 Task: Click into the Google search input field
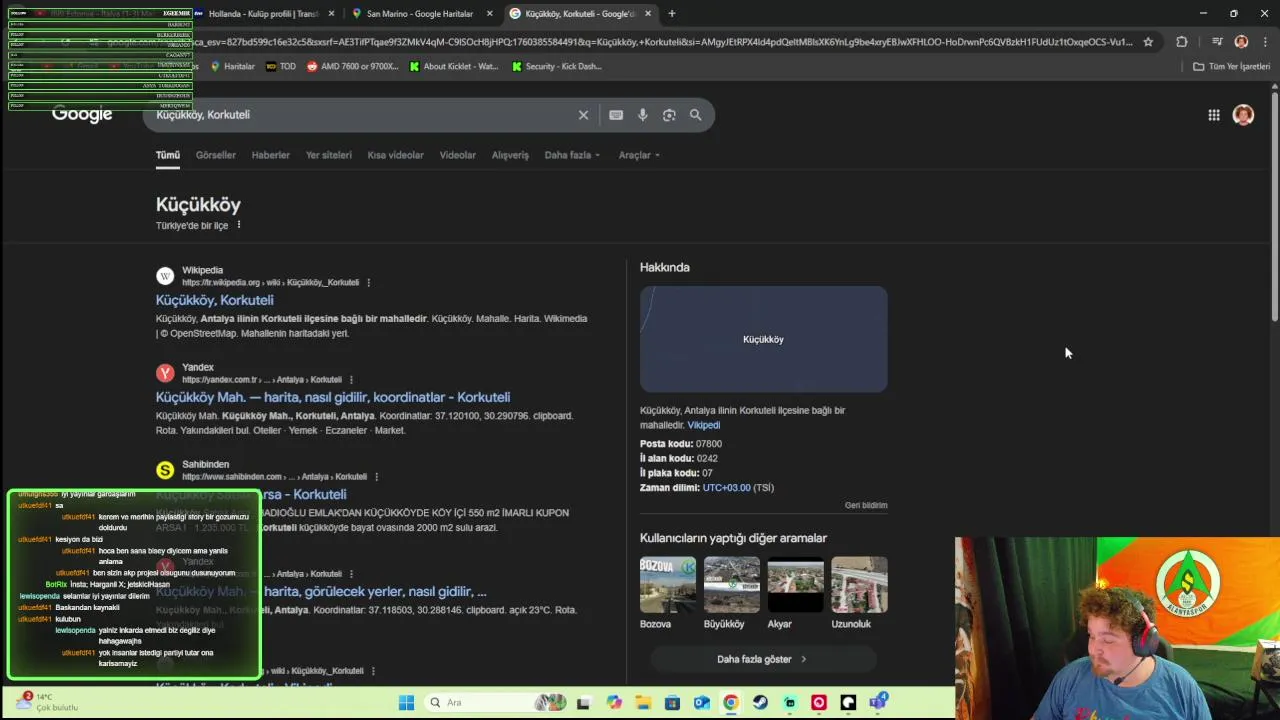360,115
